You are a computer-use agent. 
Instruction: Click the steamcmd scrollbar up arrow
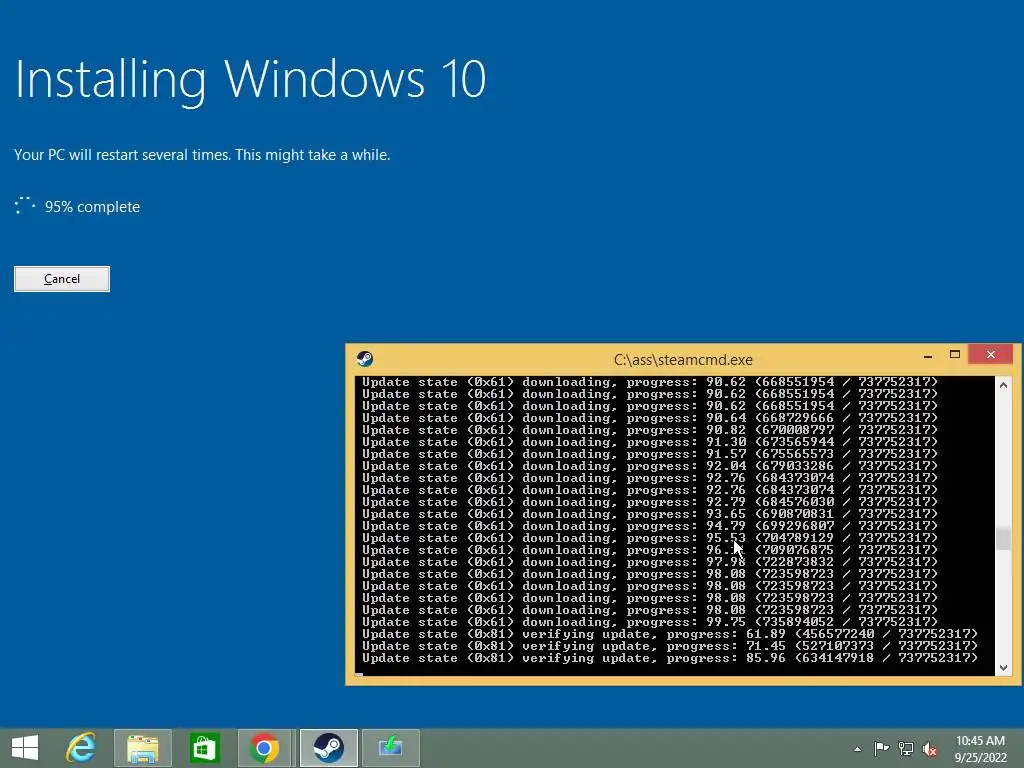click(x=1004, y=385)
